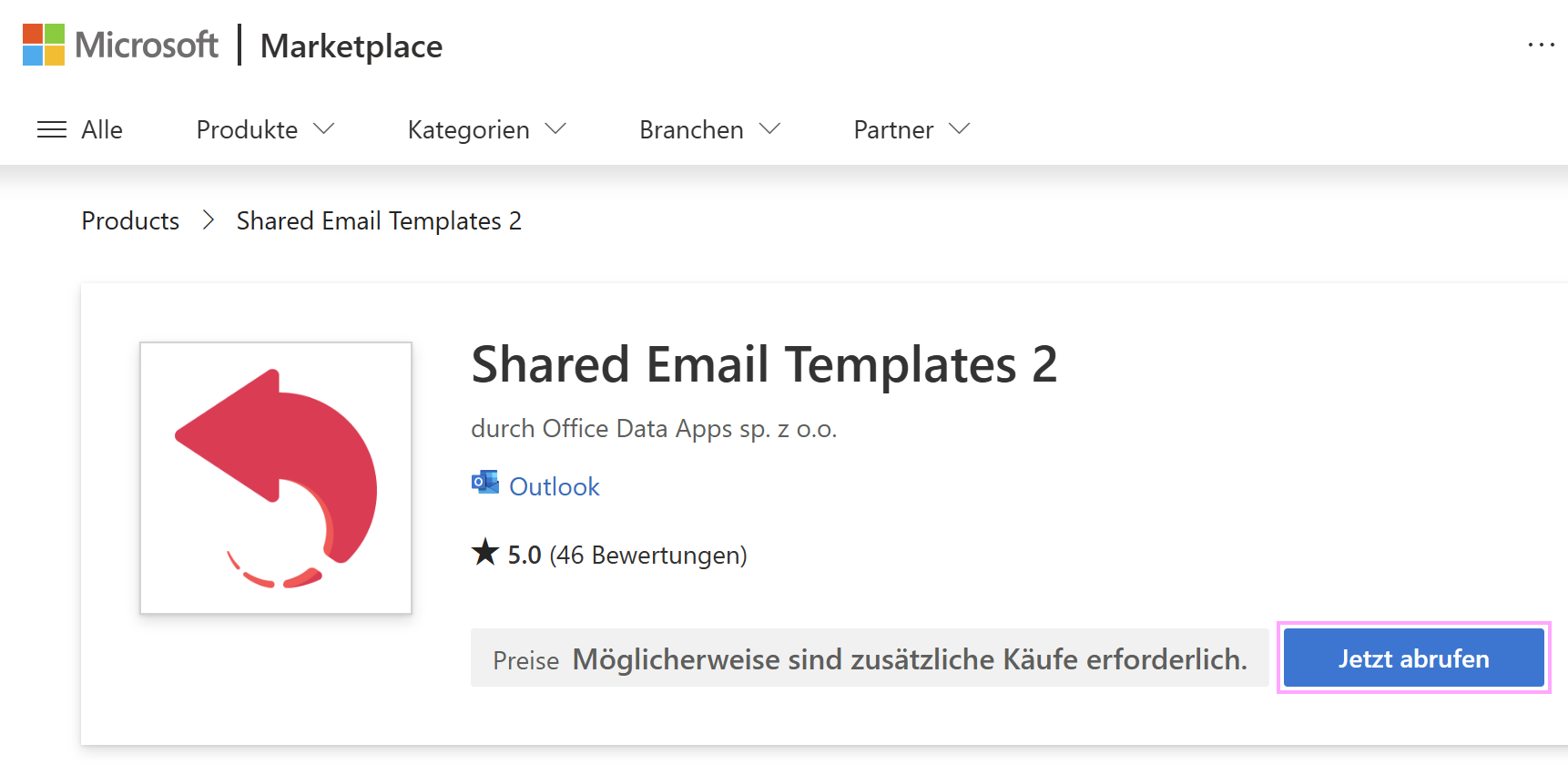Go to Products breadcrumb
Image resolution: width=1568 pixels, height=765 pixels.
pos(130,220)
